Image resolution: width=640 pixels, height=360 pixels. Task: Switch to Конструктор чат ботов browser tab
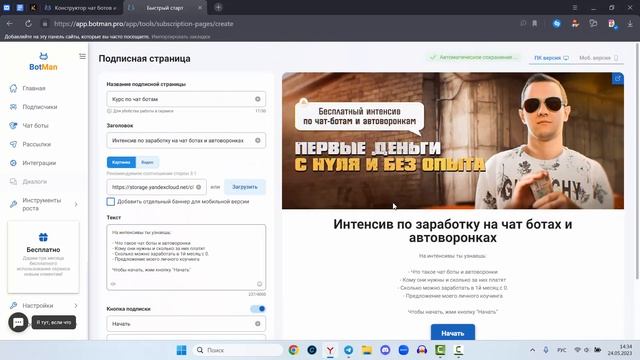[81, 8]
